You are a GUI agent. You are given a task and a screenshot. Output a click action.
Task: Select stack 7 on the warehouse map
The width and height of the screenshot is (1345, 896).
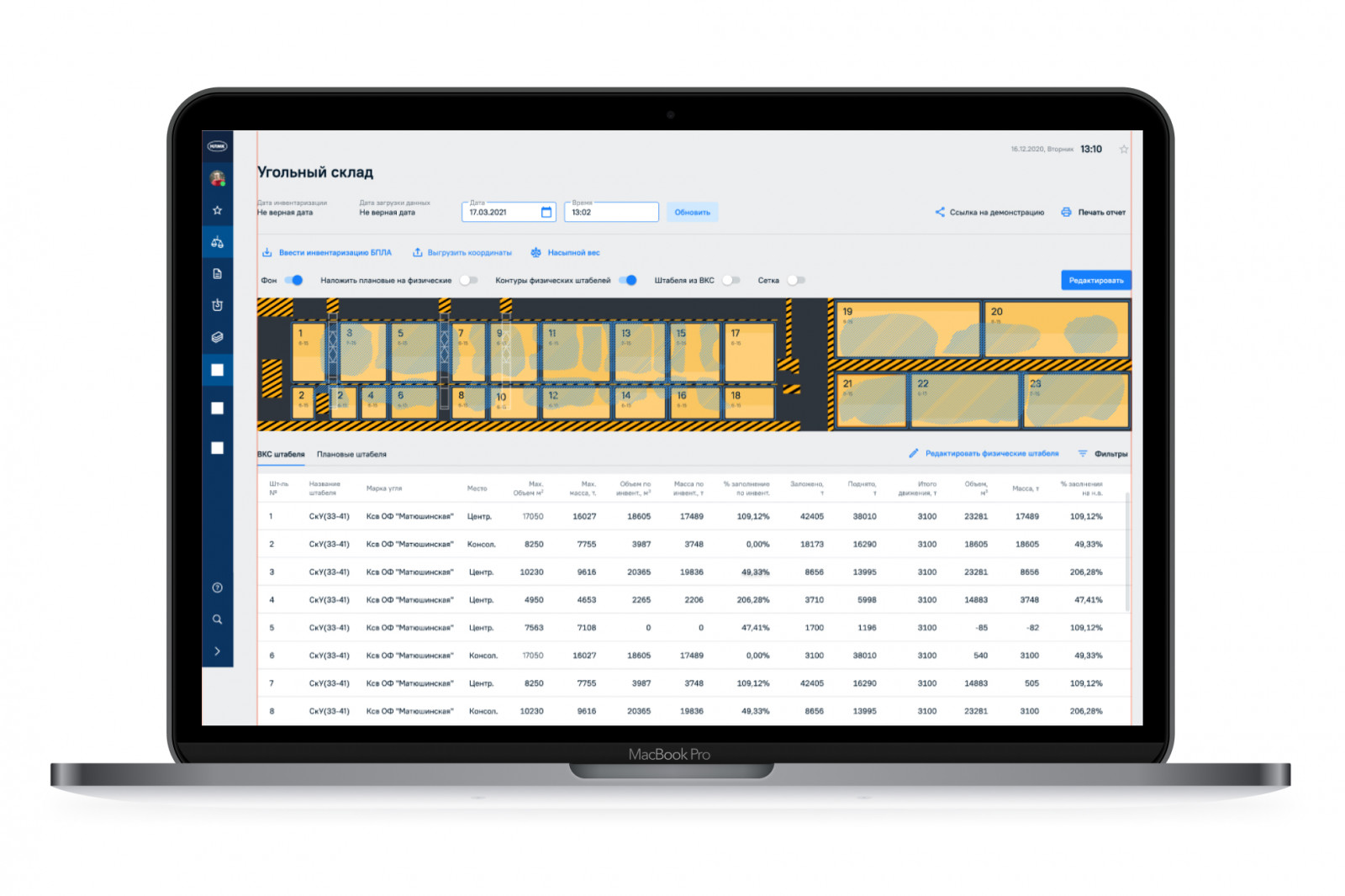[468, 351]
